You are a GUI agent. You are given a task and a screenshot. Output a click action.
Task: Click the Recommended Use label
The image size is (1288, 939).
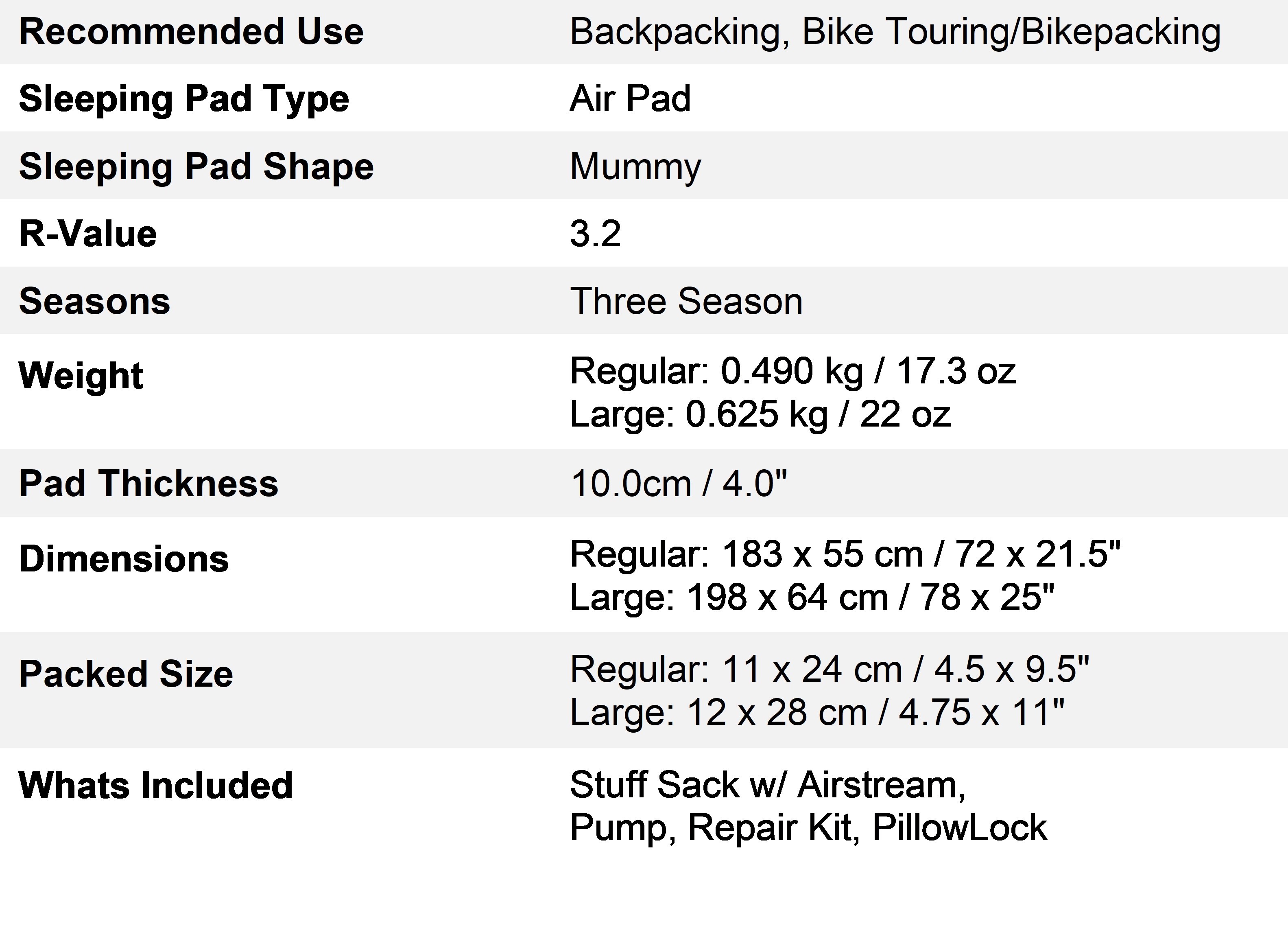[191, 31]
